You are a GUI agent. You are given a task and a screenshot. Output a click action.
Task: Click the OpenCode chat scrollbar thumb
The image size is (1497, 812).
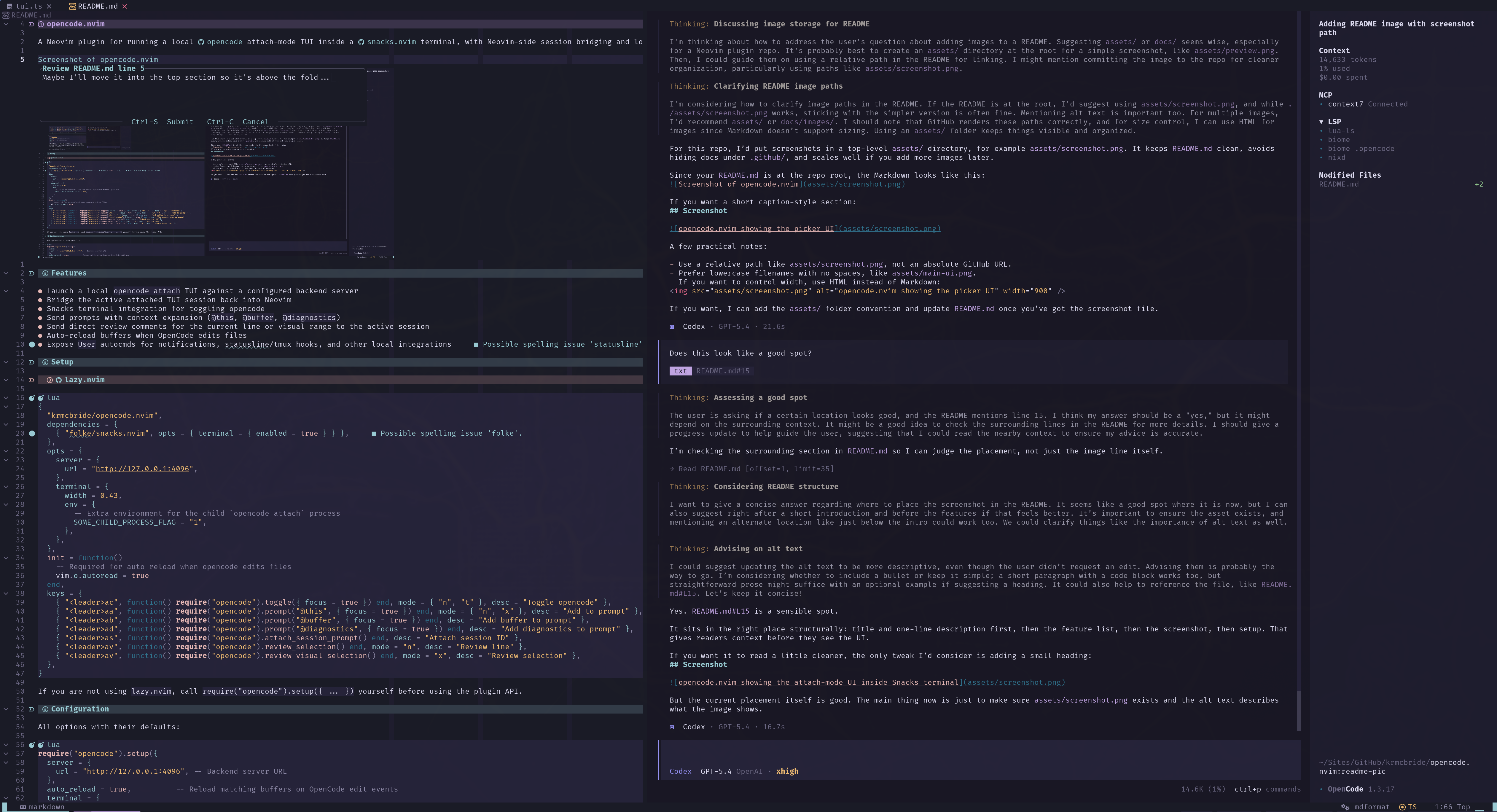pos(1298,711)
